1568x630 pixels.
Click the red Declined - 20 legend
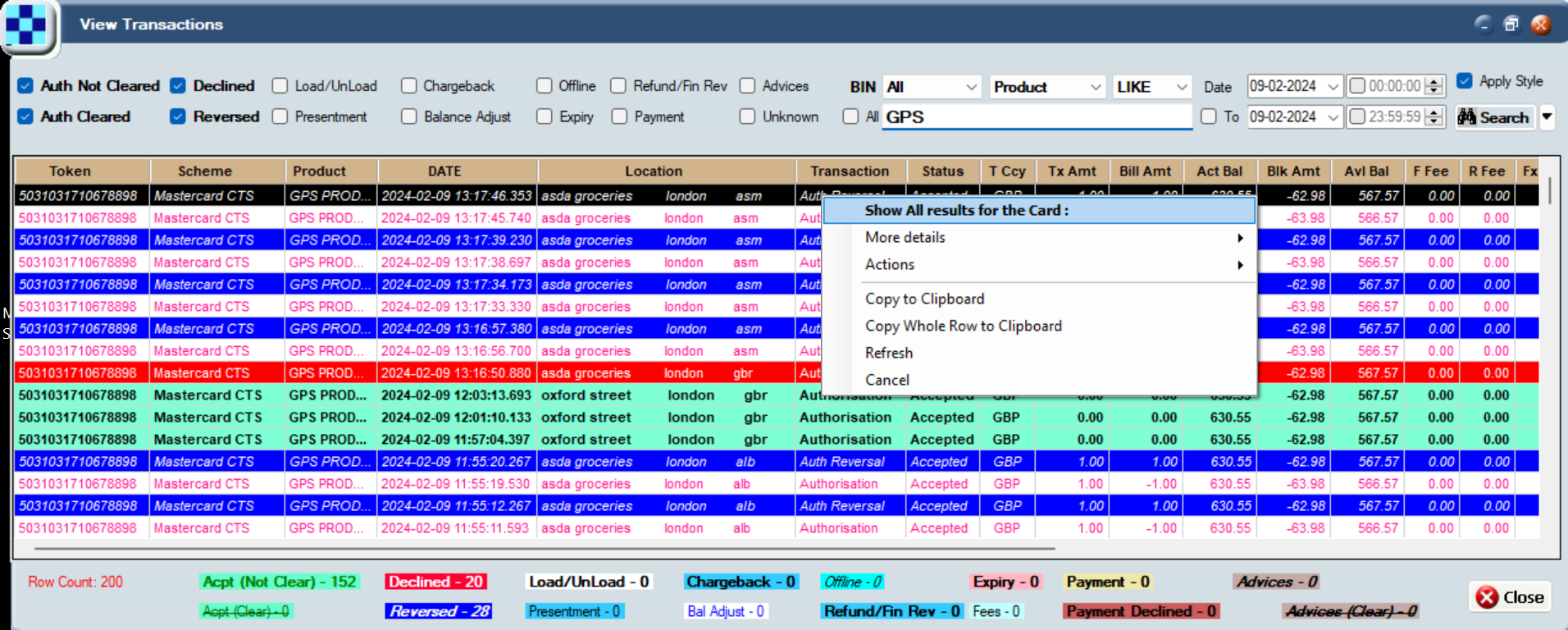(436, 582)
